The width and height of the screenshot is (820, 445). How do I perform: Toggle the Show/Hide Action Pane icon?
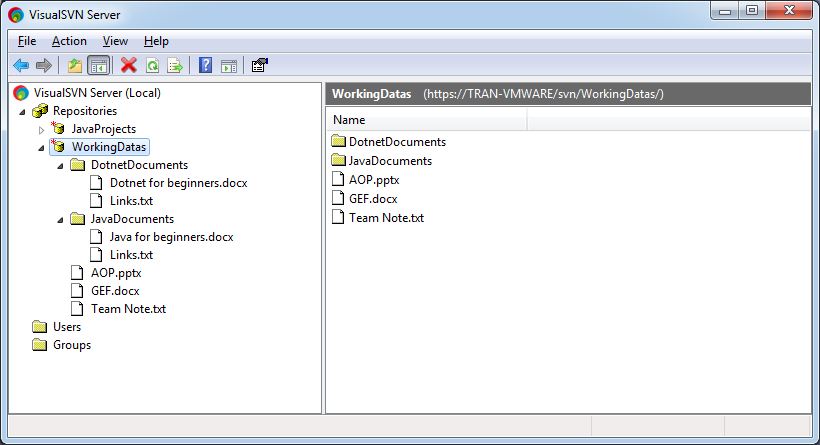(x=229, y=66)
